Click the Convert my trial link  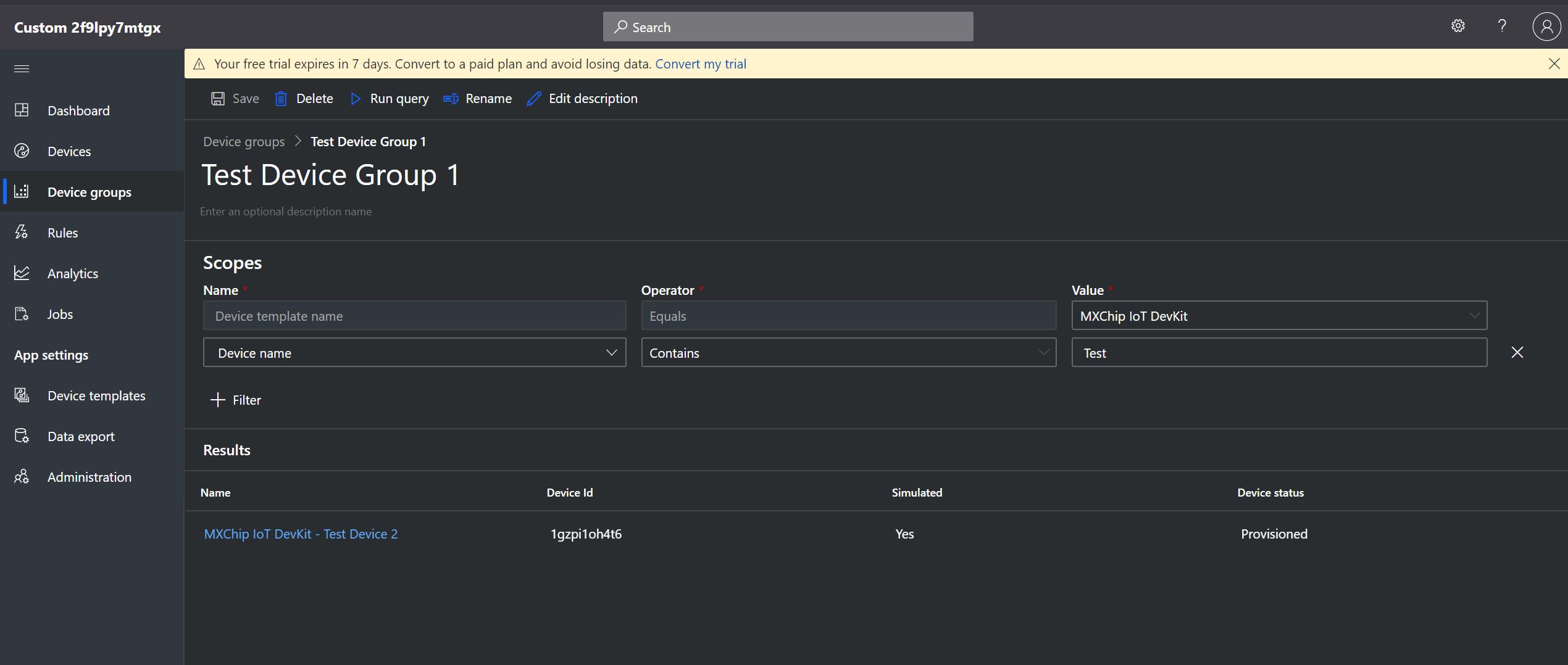700,64
